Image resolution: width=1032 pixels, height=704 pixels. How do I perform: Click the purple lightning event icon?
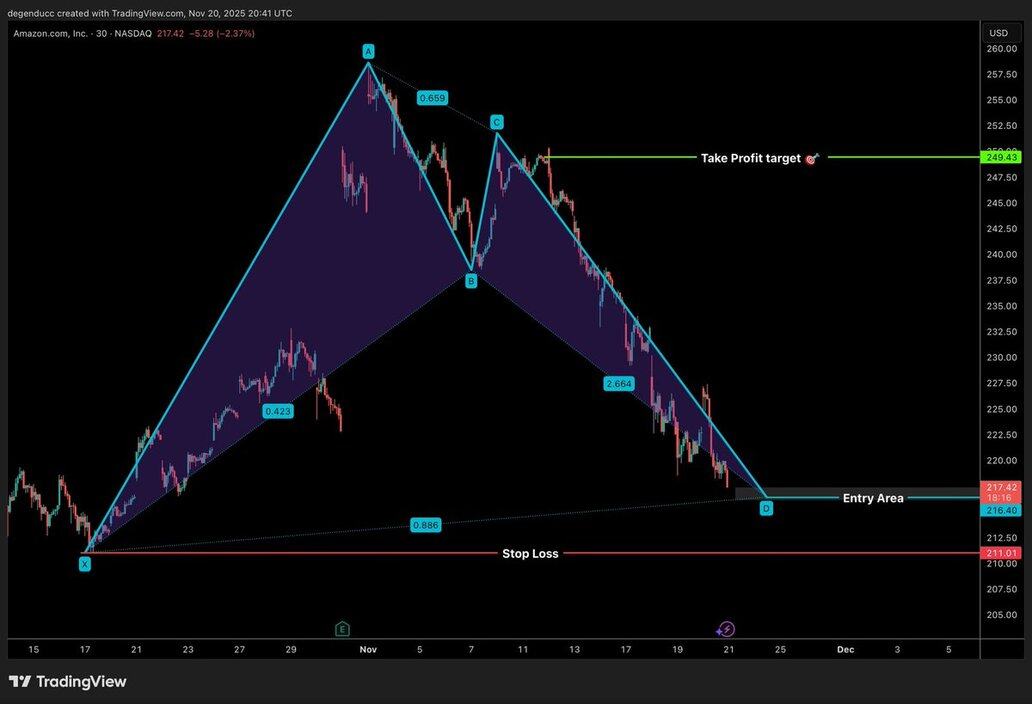[726, 629]
